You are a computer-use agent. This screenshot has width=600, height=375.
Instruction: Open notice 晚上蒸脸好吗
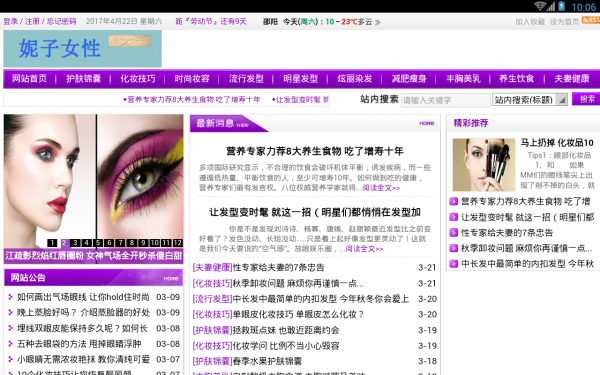pos(83,313)
